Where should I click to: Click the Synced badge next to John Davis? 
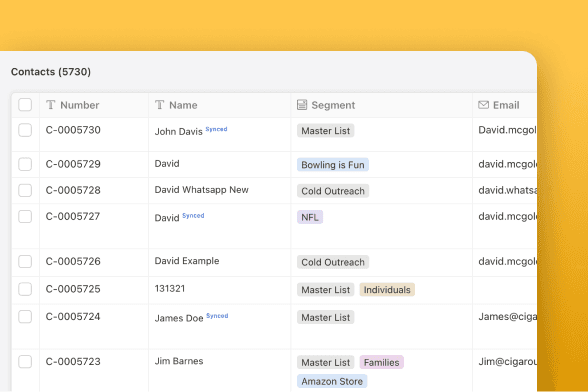[216, 129]
